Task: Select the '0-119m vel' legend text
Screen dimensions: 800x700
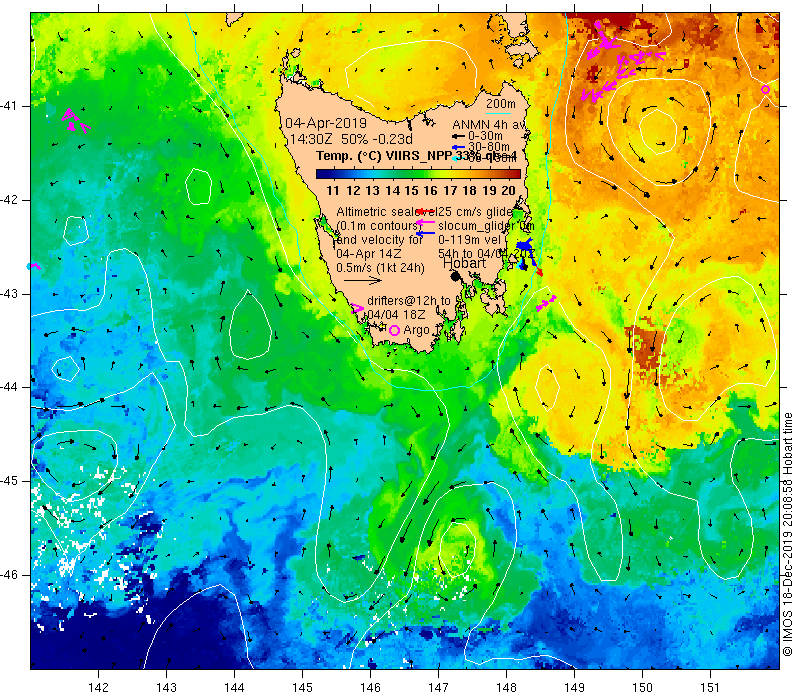Action: click(470, 239)
